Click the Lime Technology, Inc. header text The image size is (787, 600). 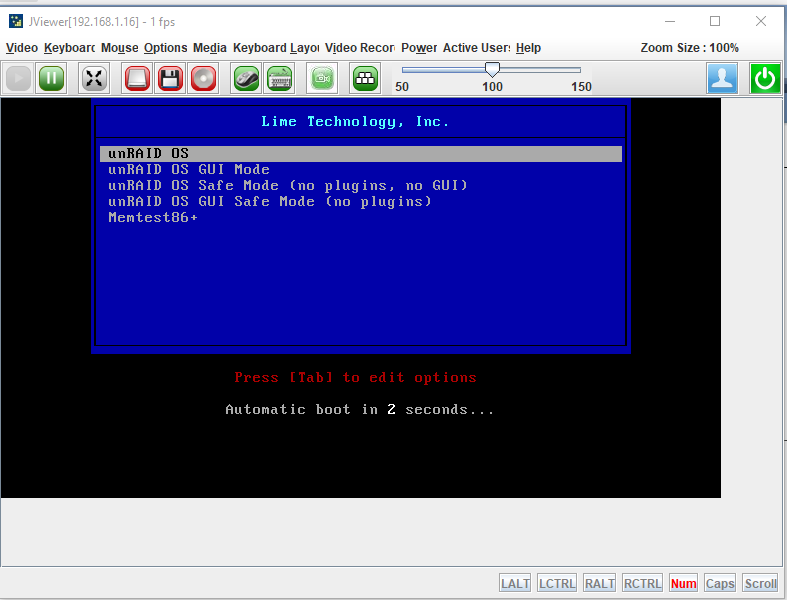pos(355,122)
